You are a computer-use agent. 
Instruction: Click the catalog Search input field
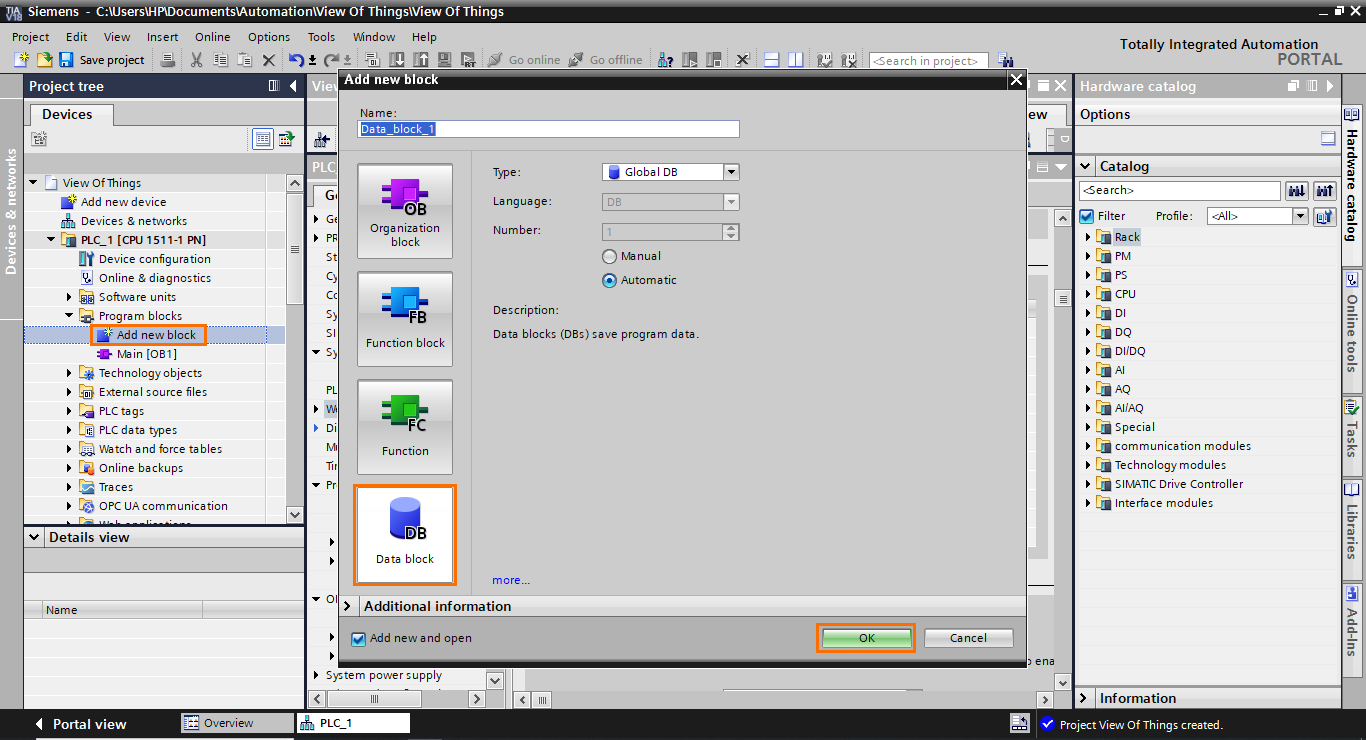(x=1180, y=190)
